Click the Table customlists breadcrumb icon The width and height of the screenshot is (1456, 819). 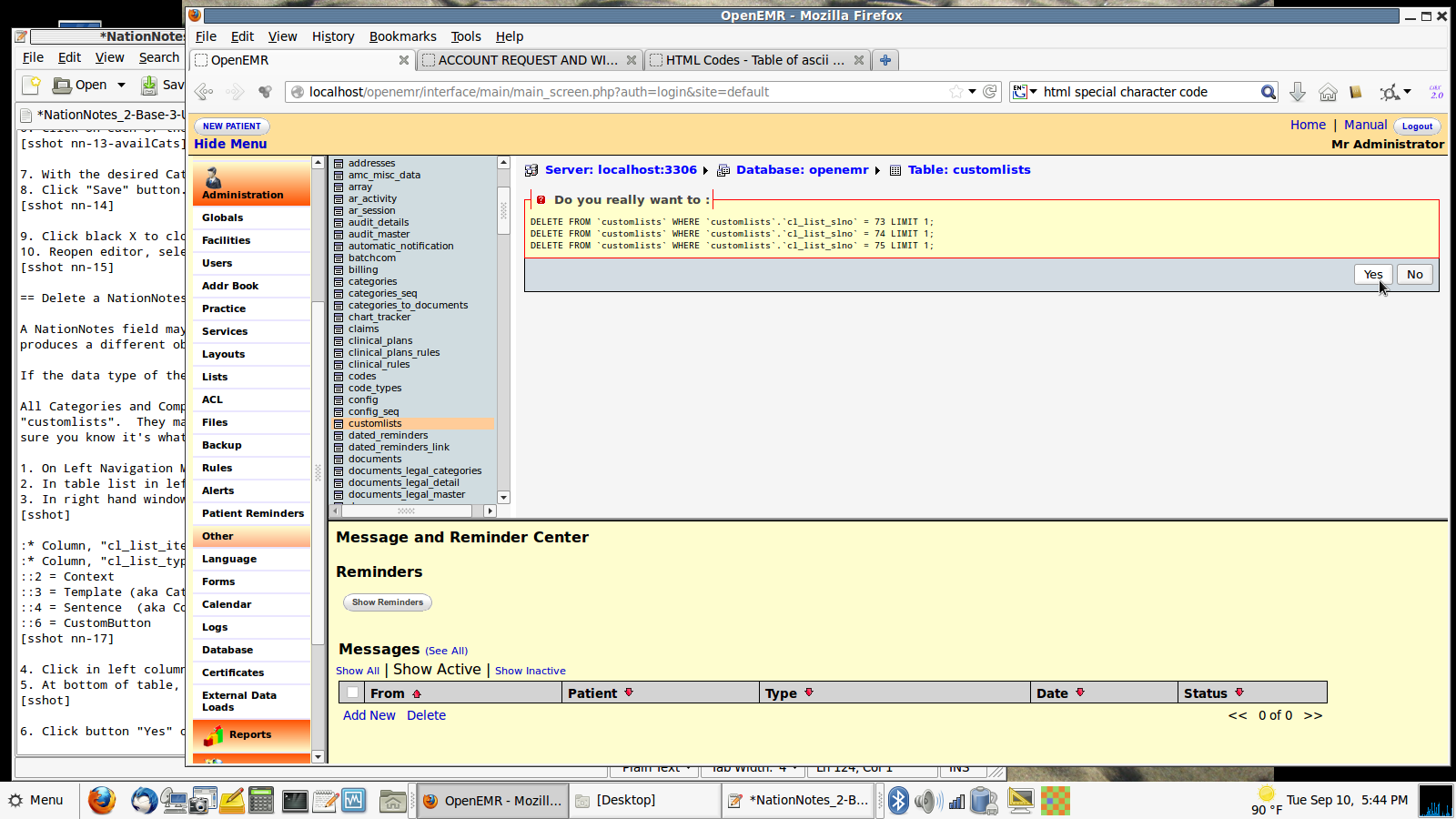(x=895, y=170)
